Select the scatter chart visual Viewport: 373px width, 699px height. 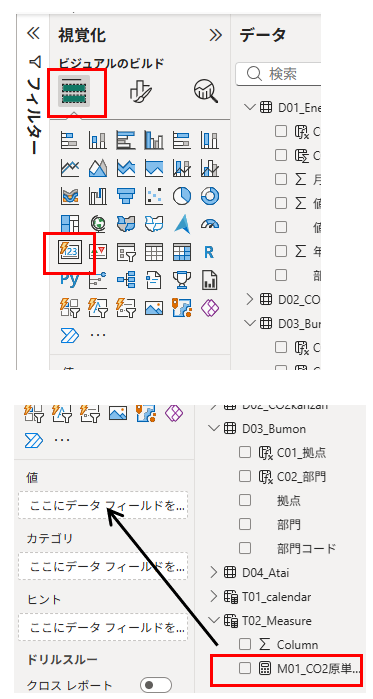pyautogui.click(x=154, y=196)
